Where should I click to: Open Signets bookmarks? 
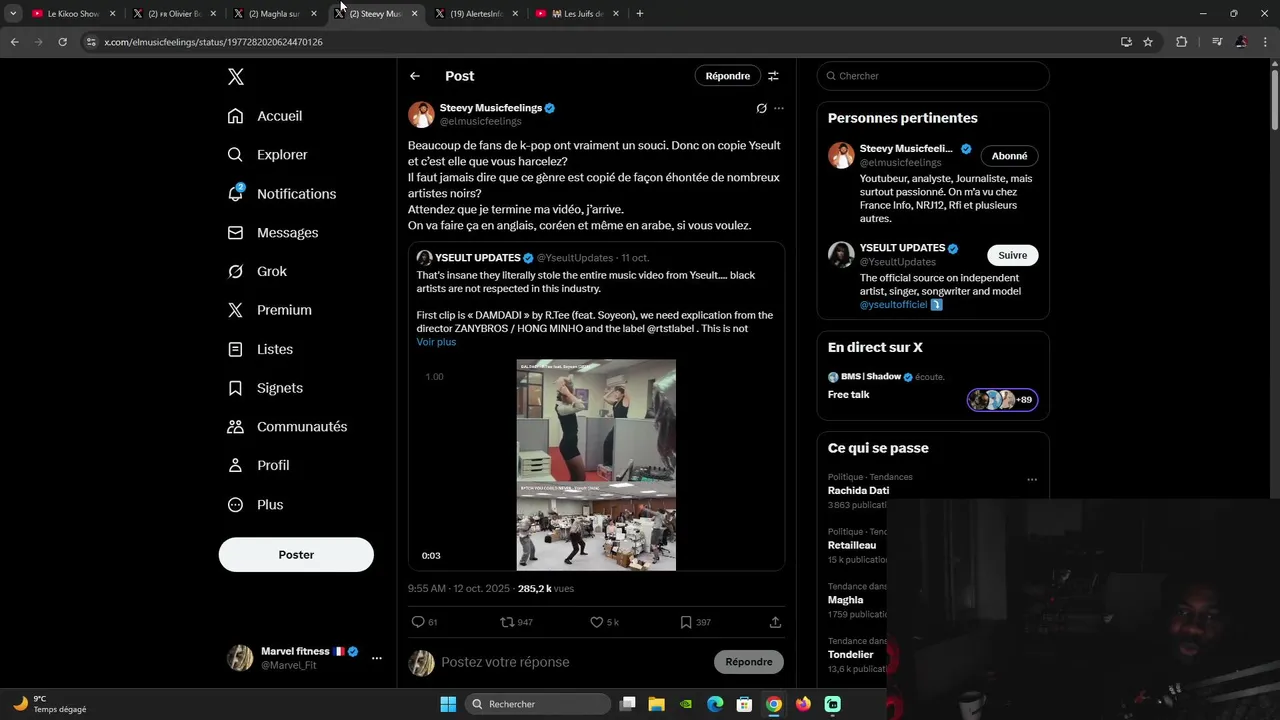tap(265, 388)
